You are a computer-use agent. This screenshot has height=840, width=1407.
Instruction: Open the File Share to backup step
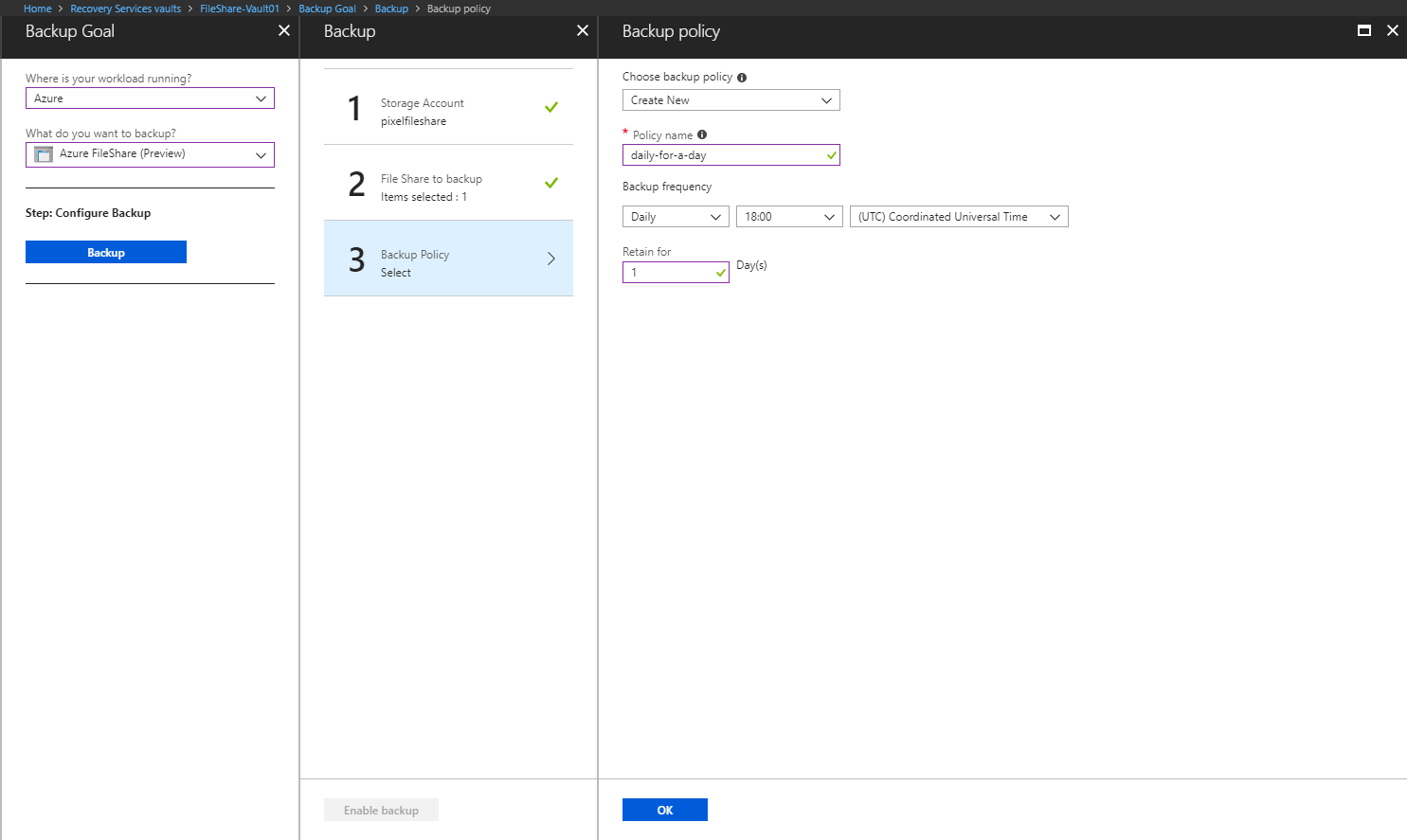pyautogui.click(x=448, y=183)
